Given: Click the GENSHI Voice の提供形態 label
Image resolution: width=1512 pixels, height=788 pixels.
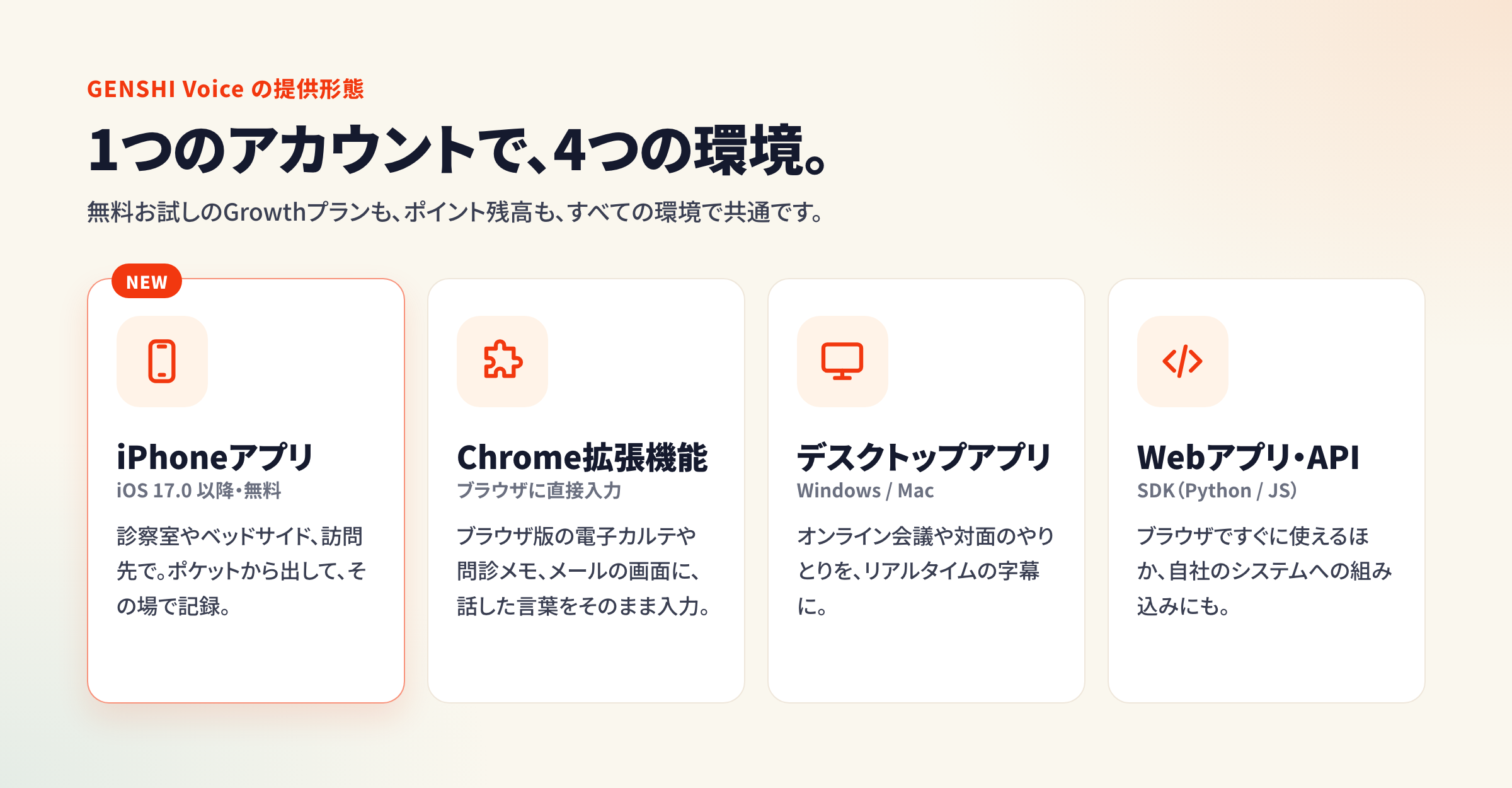Looking at the screenshot, I should pyautogui.click(x=226, y=89).
